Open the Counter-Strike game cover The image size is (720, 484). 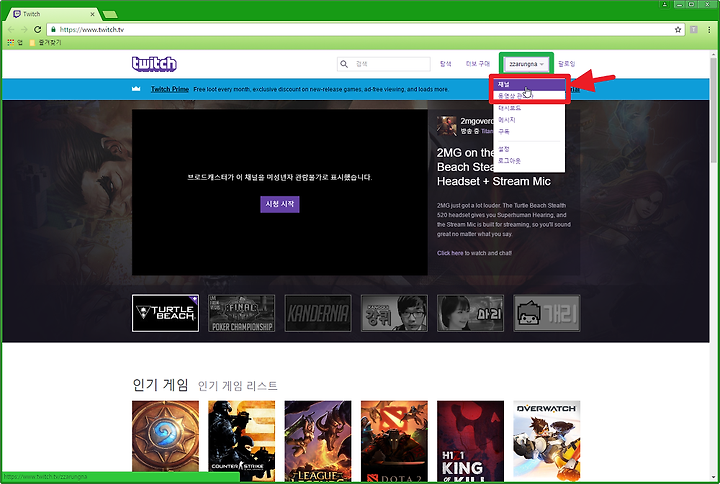coord(242,441)
